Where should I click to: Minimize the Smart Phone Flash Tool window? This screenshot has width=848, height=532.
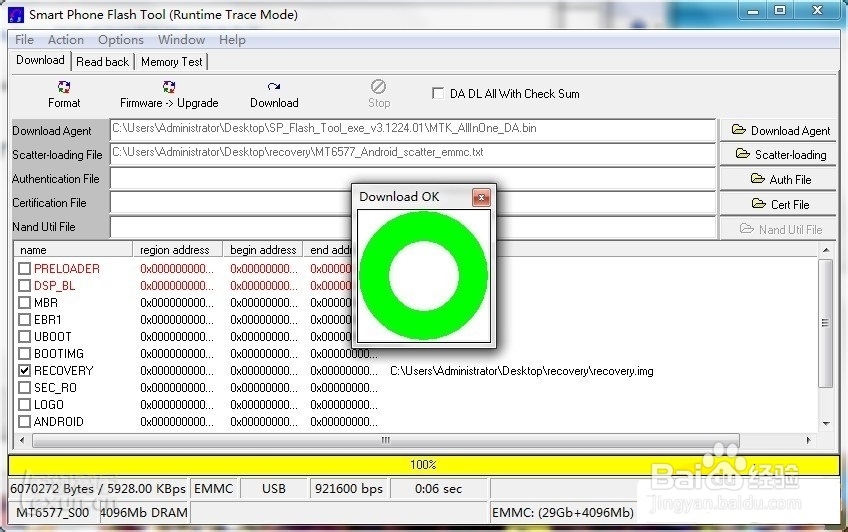[752, 10]
